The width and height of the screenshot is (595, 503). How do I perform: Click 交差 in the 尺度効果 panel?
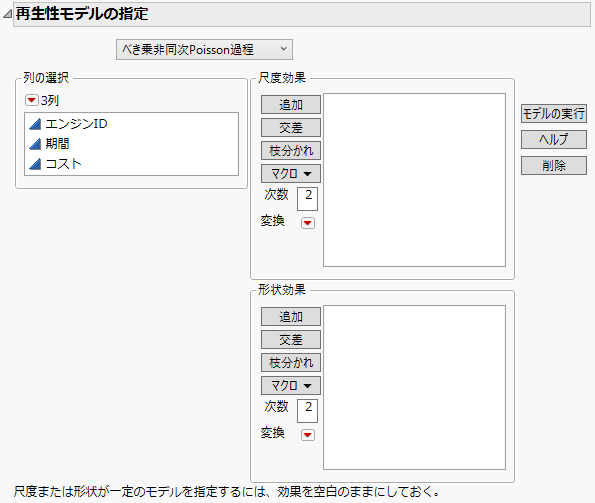[x=291, y=127]
